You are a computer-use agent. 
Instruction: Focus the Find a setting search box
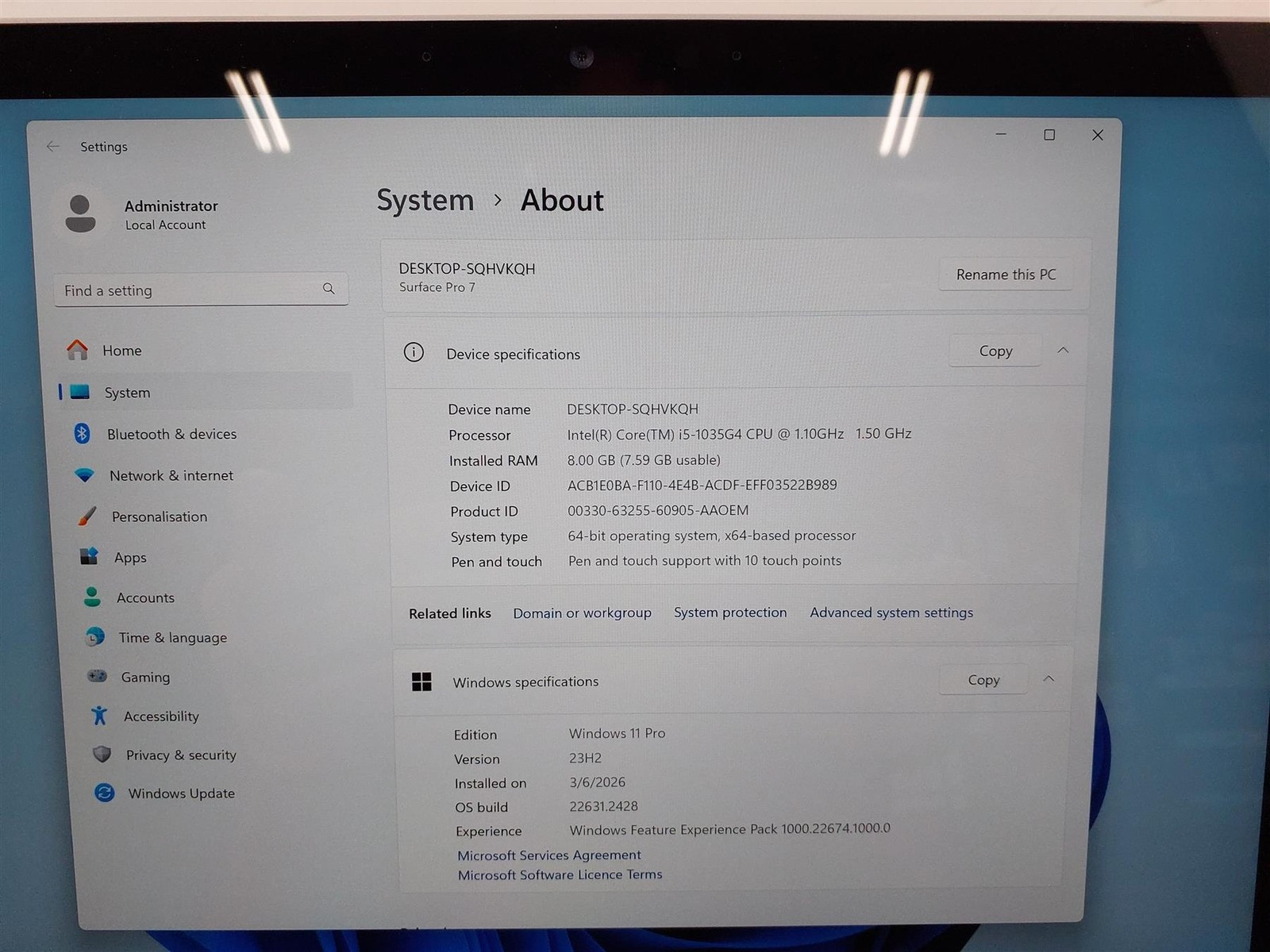pyautogui.click(x=201, y=290)
